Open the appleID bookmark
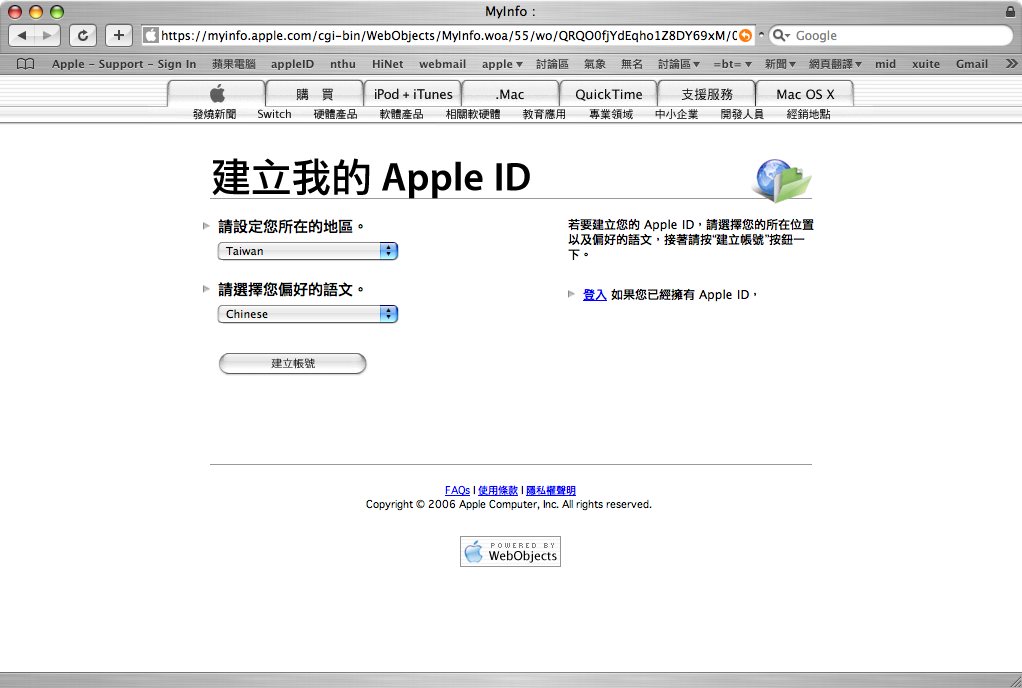Viewport: 1022px width, 688px height. coord(292,64)
